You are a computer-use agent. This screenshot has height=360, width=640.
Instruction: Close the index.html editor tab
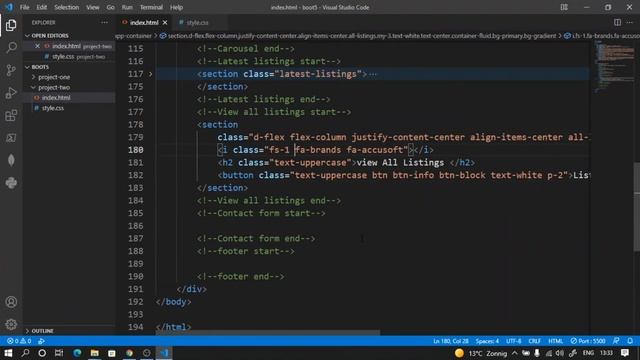(x=165, y=22)
